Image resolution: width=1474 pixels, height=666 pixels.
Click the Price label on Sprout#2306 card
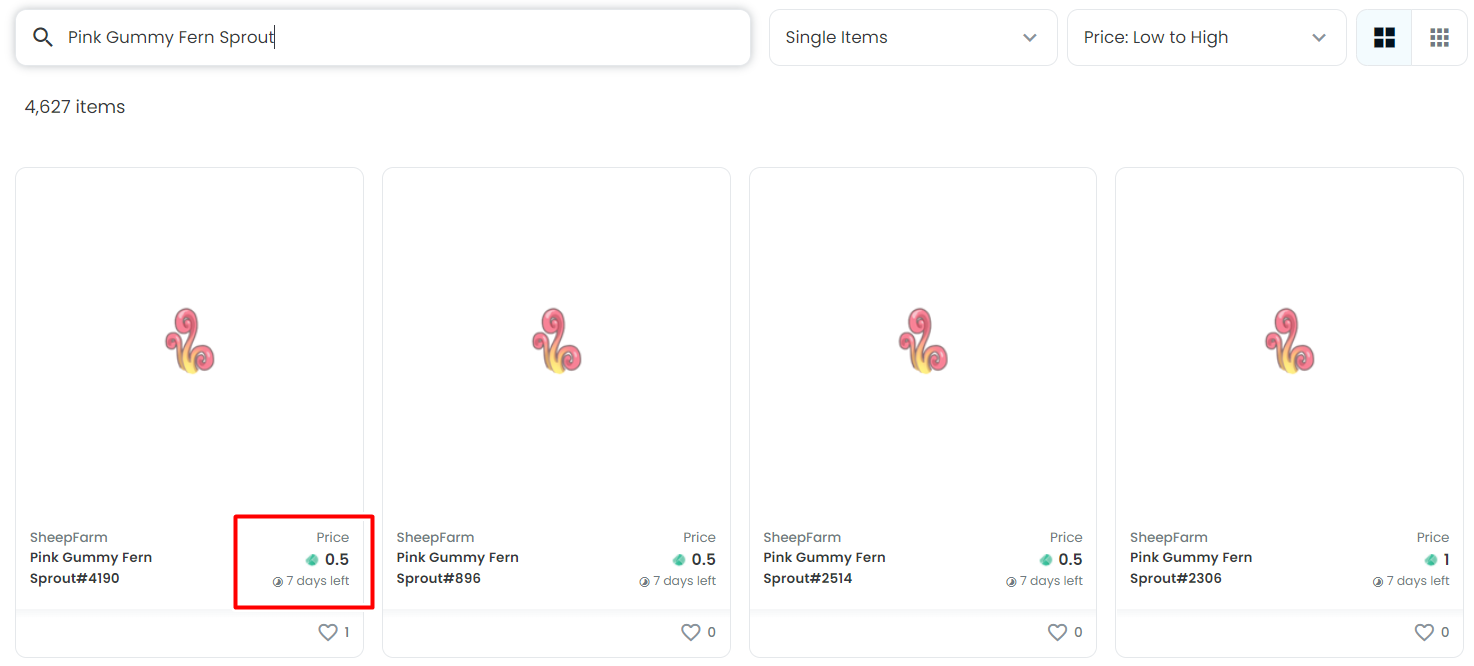pos(1433,537)
